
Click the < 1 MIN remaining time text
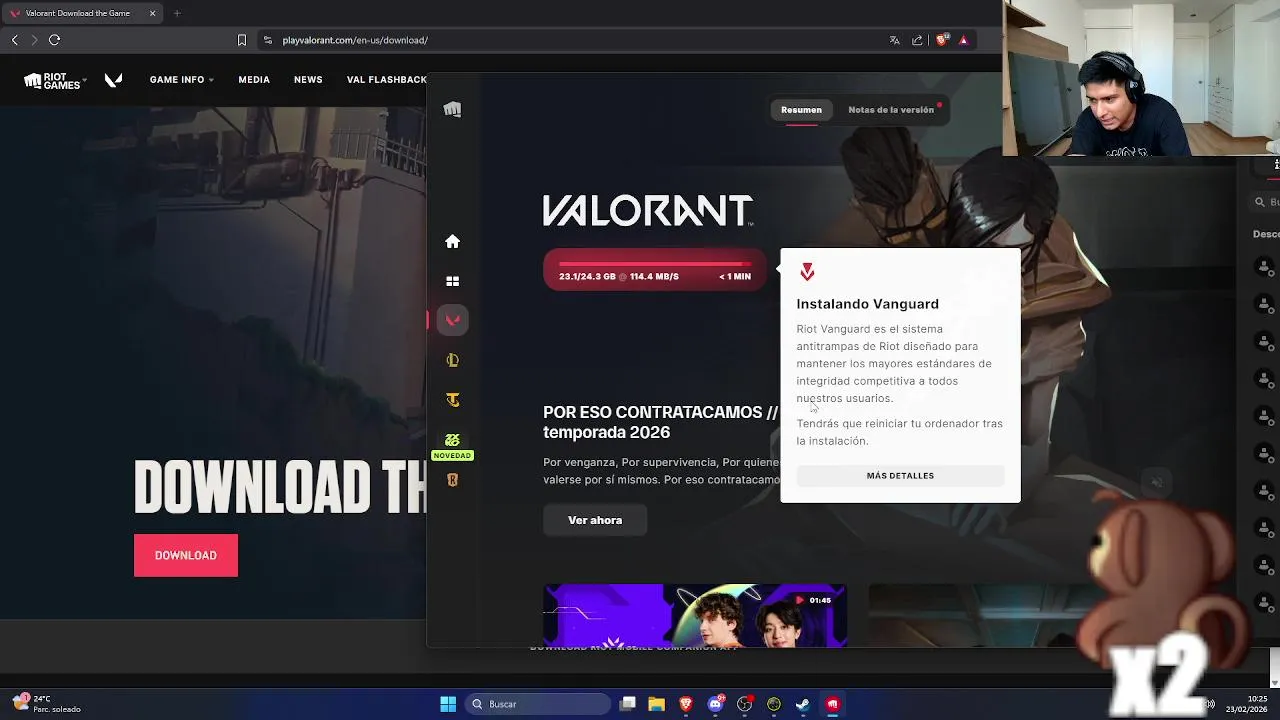tap(735, 277)
